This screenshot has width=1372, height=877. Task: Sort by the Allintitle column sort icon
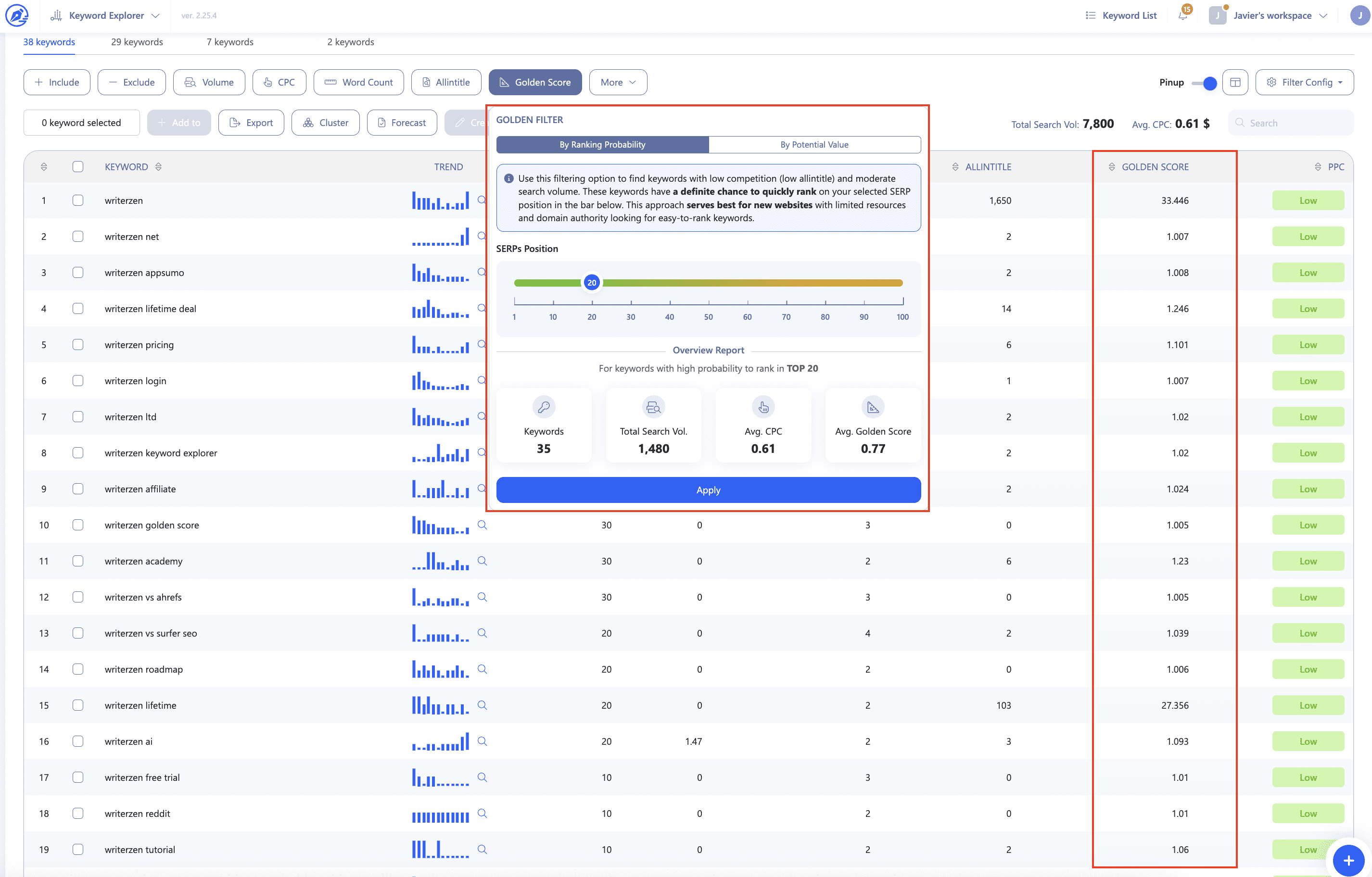coord(955,167)
